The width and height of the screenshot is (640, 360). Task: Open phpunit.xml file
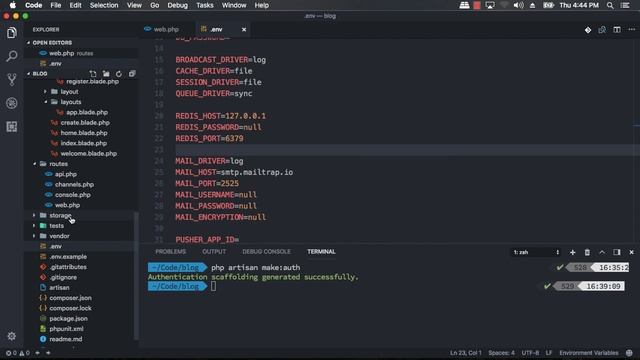[x=66, y=329]
